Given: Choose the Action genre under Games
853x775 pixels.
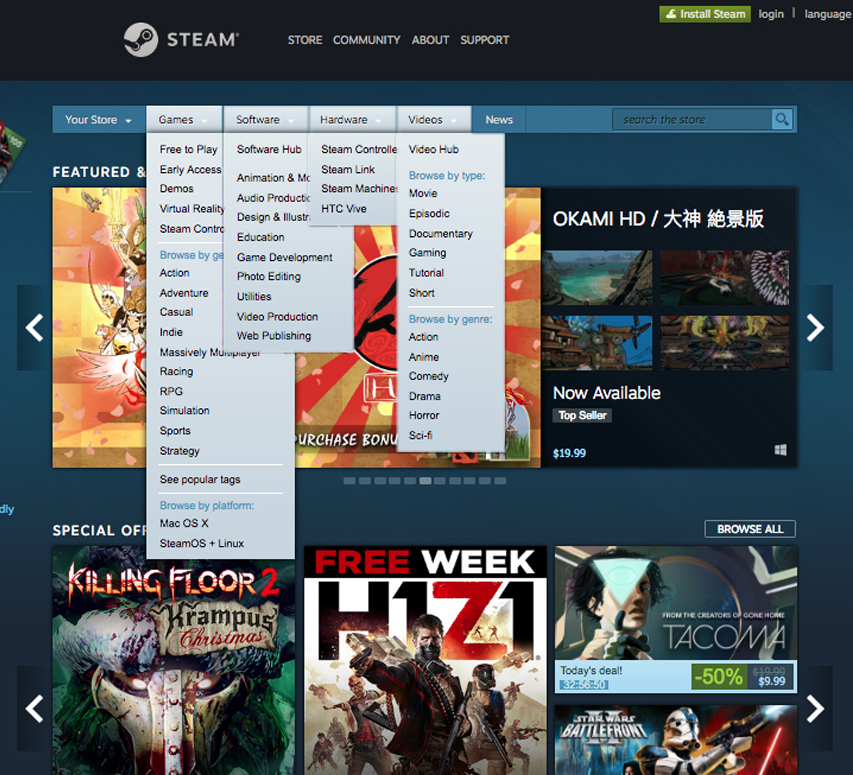Looking at the screenshot, I should pos(174,272).
